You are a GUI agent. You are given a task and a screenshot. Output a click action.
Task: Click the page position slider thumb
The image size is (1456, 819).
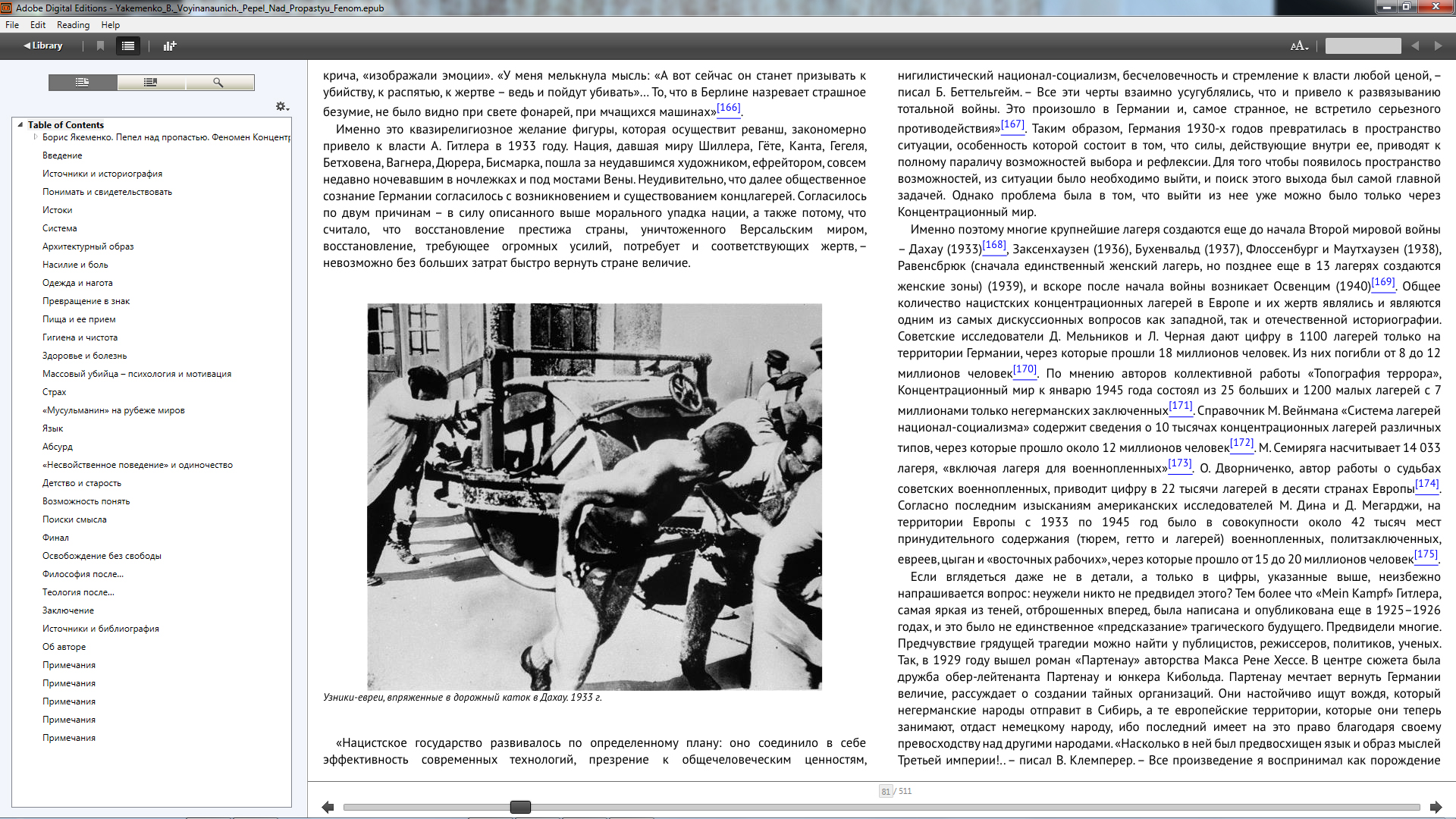[520, 807]
